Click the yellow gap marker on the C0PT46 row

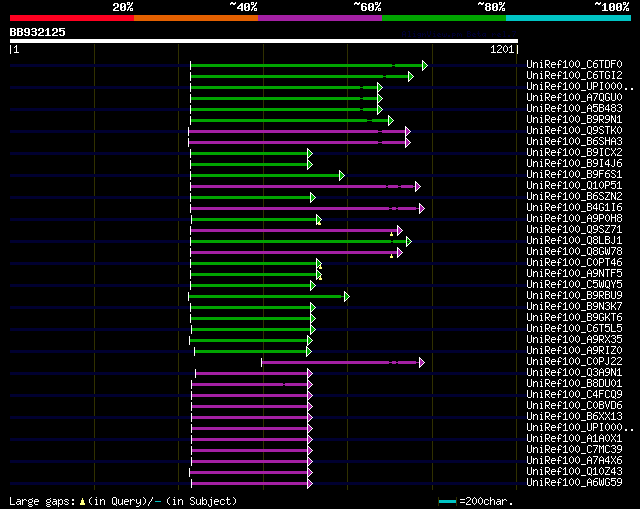tap(320, 267)
